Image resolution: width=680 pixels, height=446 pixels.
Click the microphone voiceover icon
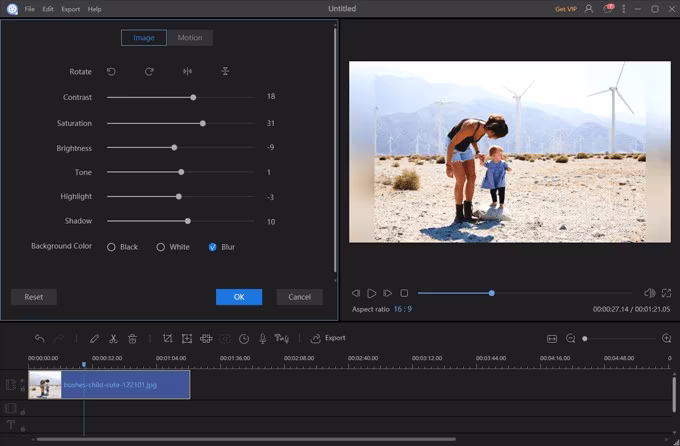262,339
